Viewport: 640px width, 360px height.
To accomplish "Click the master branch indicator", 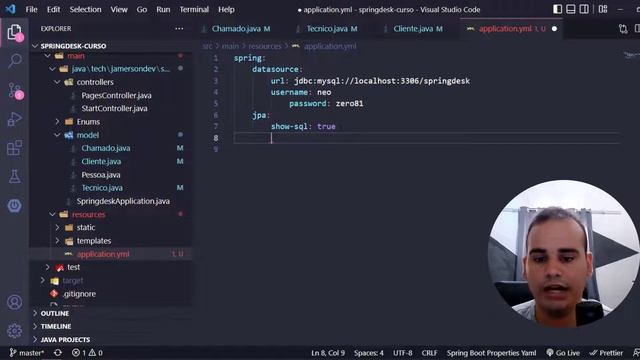I will [27, 353].
